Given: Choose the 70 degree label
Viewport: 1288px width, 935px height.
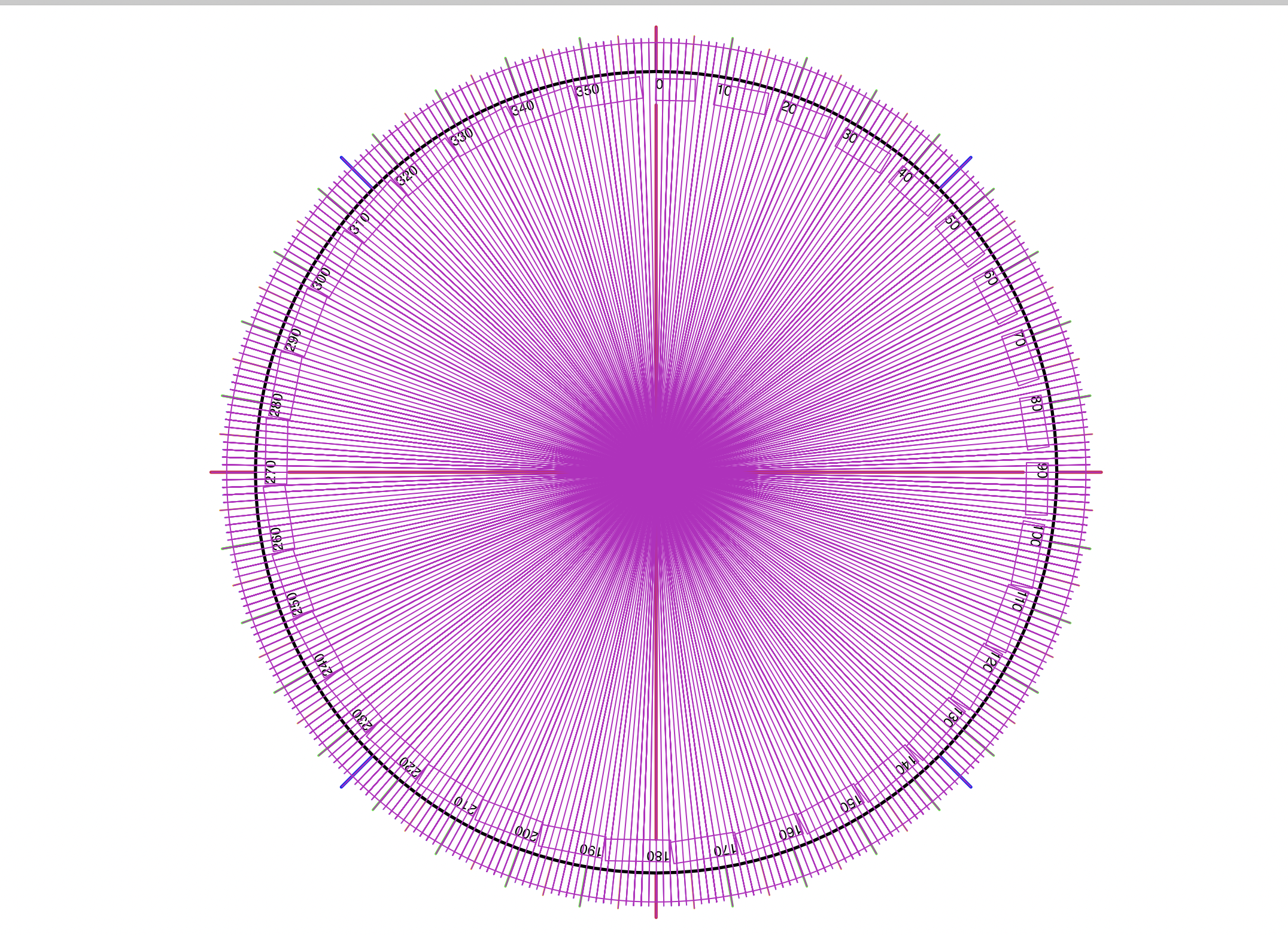Looking at the screenshot, I should coord(1020,340).
